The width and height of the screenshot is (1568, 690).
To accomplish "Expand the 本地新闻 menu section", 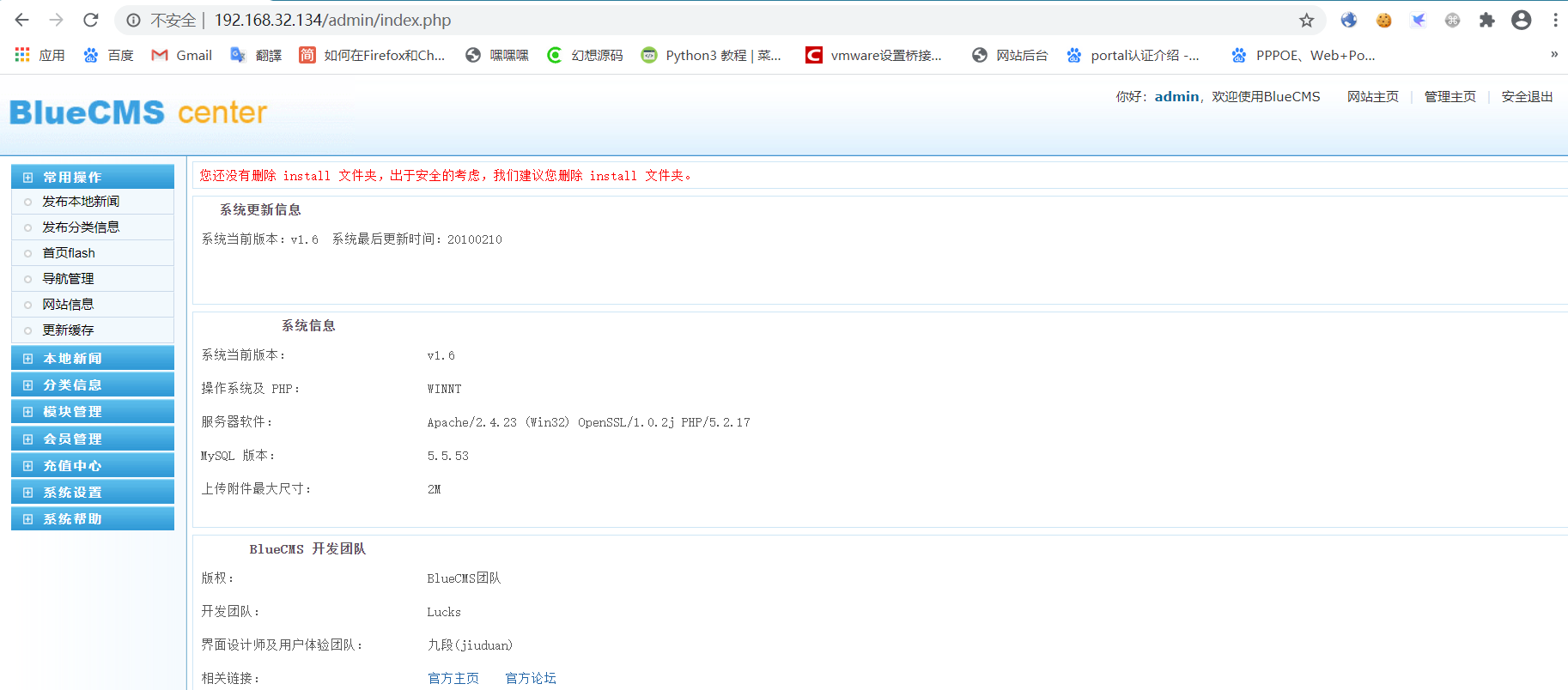I will (x=93, y=358).
